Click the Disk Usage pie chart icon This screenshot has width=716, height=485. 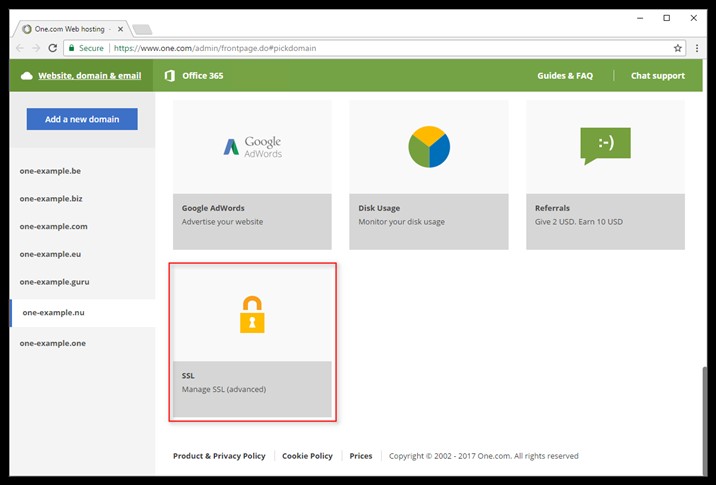tap(429, 147)
